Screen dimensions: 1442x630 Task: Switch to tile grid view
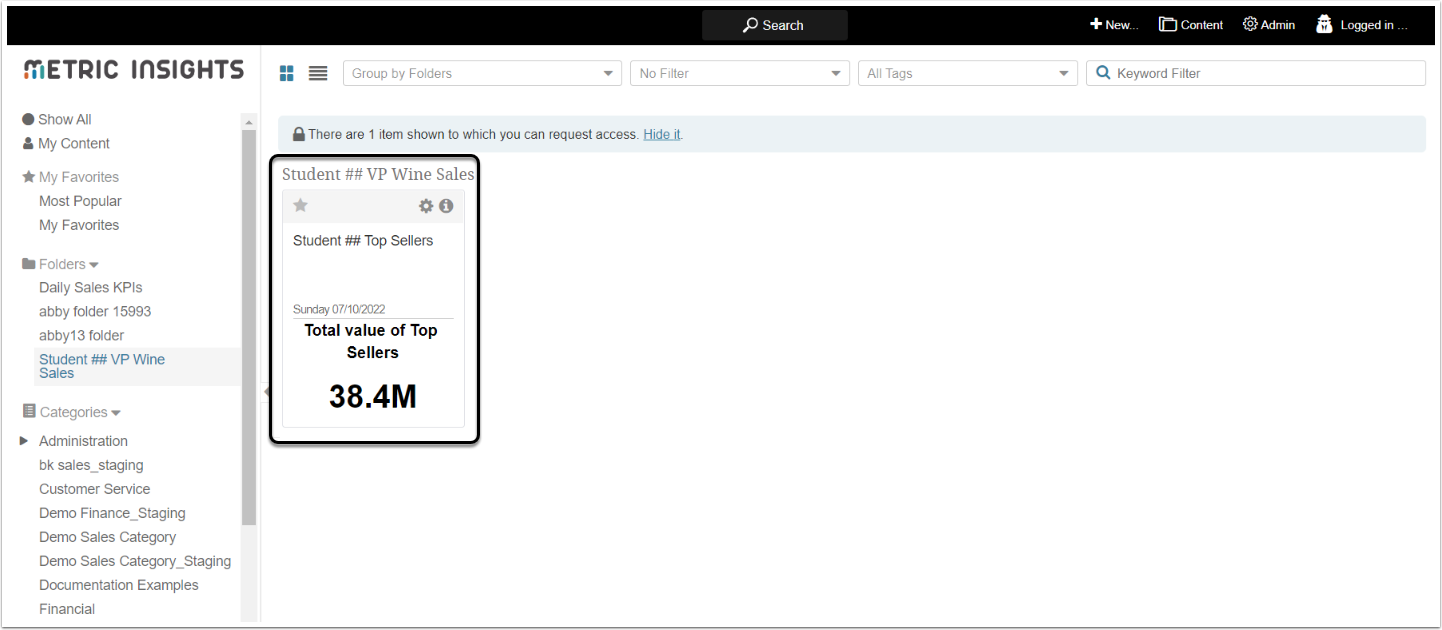[287, 73]
